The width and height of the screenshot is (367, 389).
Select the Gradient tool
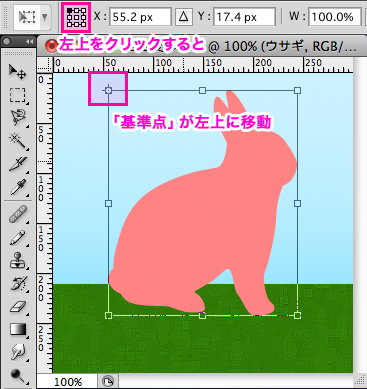tap(18, 329)
